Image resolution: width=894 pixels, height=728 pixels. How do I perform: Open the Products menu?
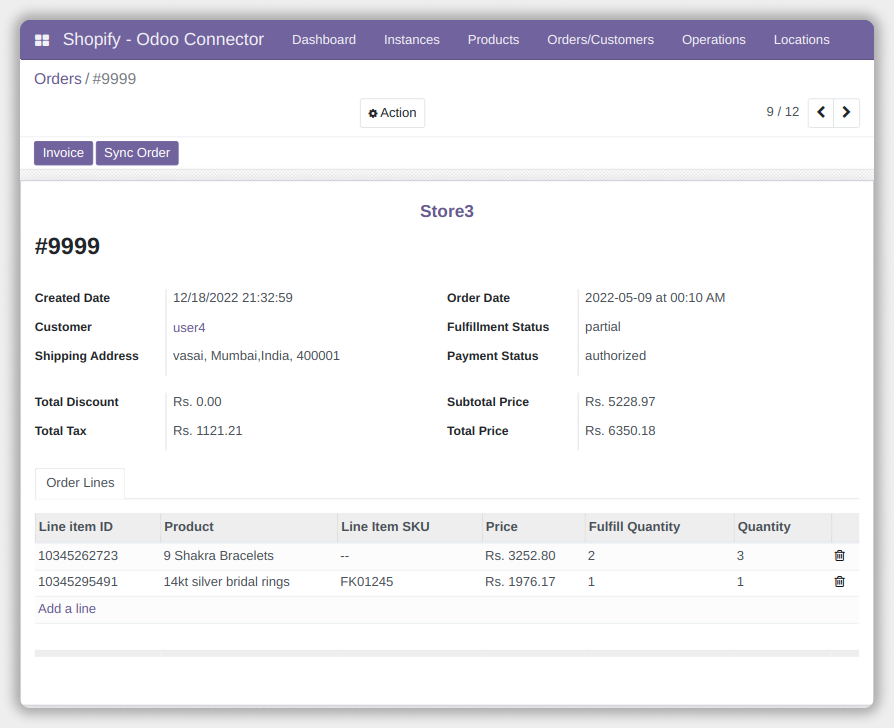[x=493, y=40]
